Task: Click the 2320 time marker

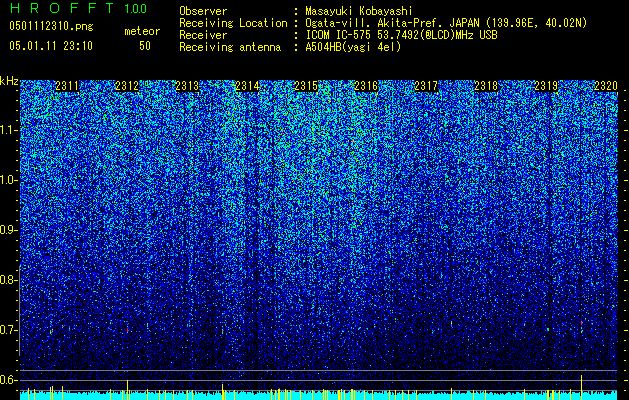Action: click(x=606, y=86)
